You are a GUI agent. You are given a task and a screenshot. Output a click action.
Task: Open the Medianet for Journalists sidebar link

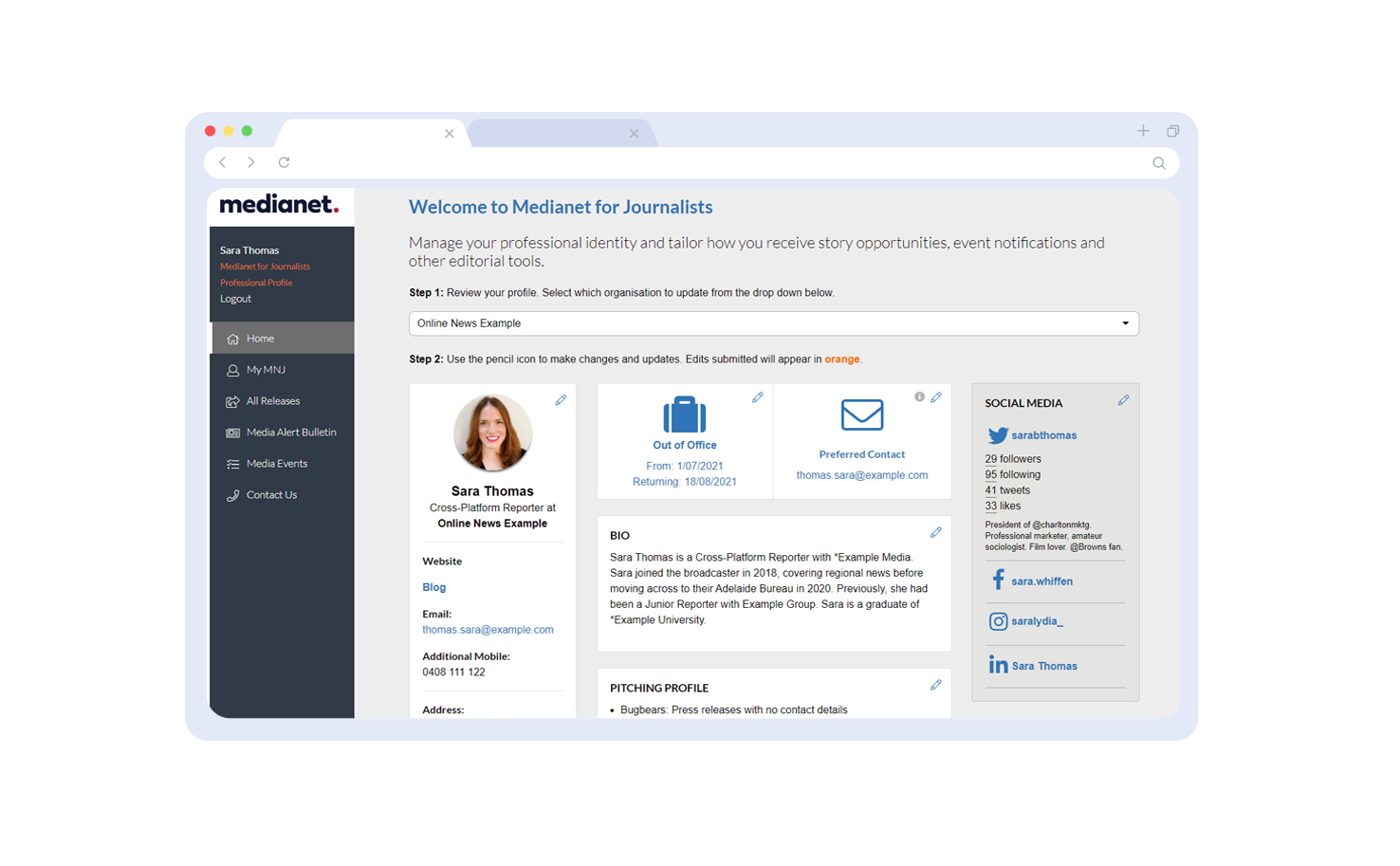(x=265, y=267)
